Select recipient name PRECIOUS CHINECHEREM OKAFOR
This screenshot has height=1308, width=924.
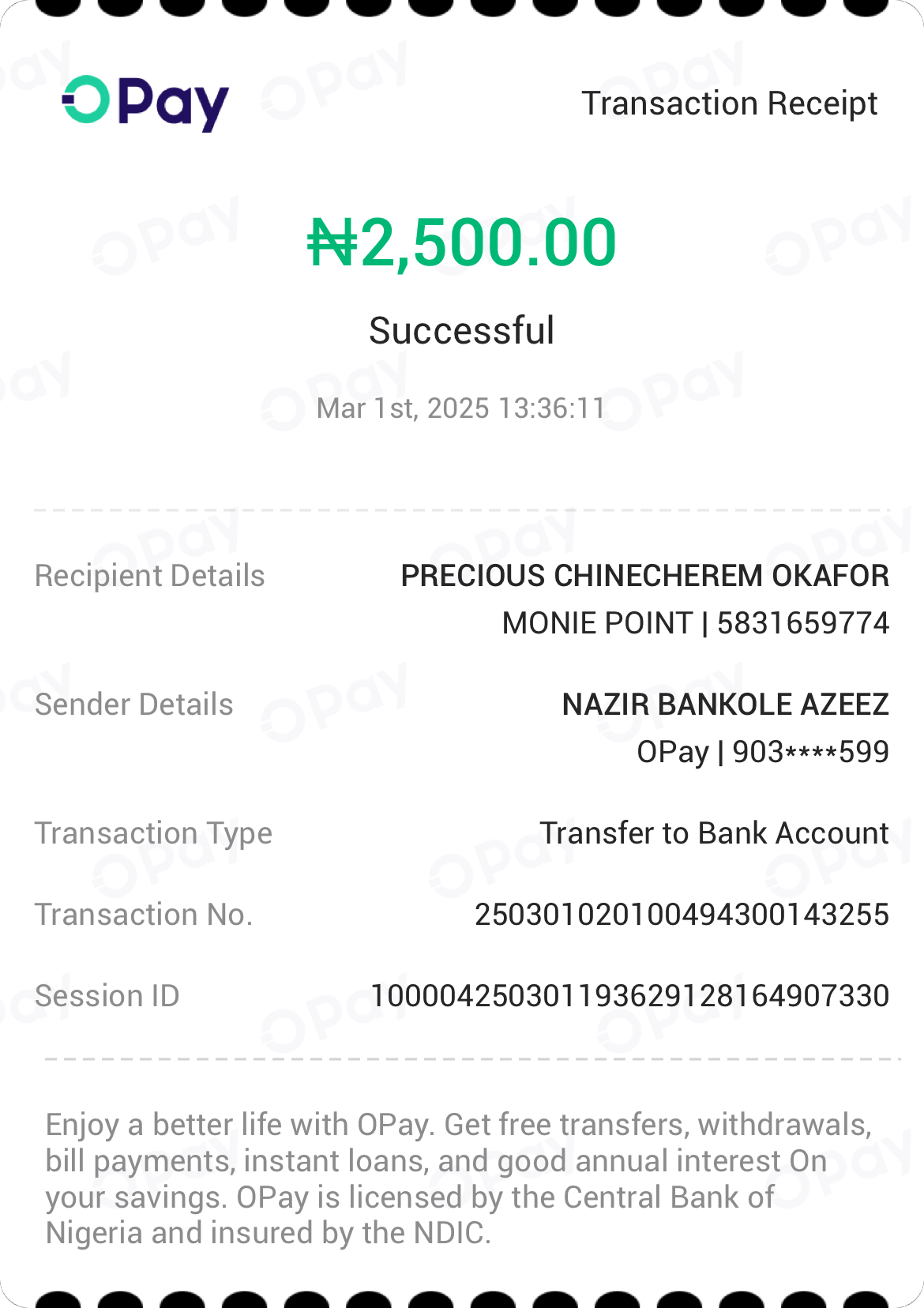pyautogui.click(x=644, y=576)
